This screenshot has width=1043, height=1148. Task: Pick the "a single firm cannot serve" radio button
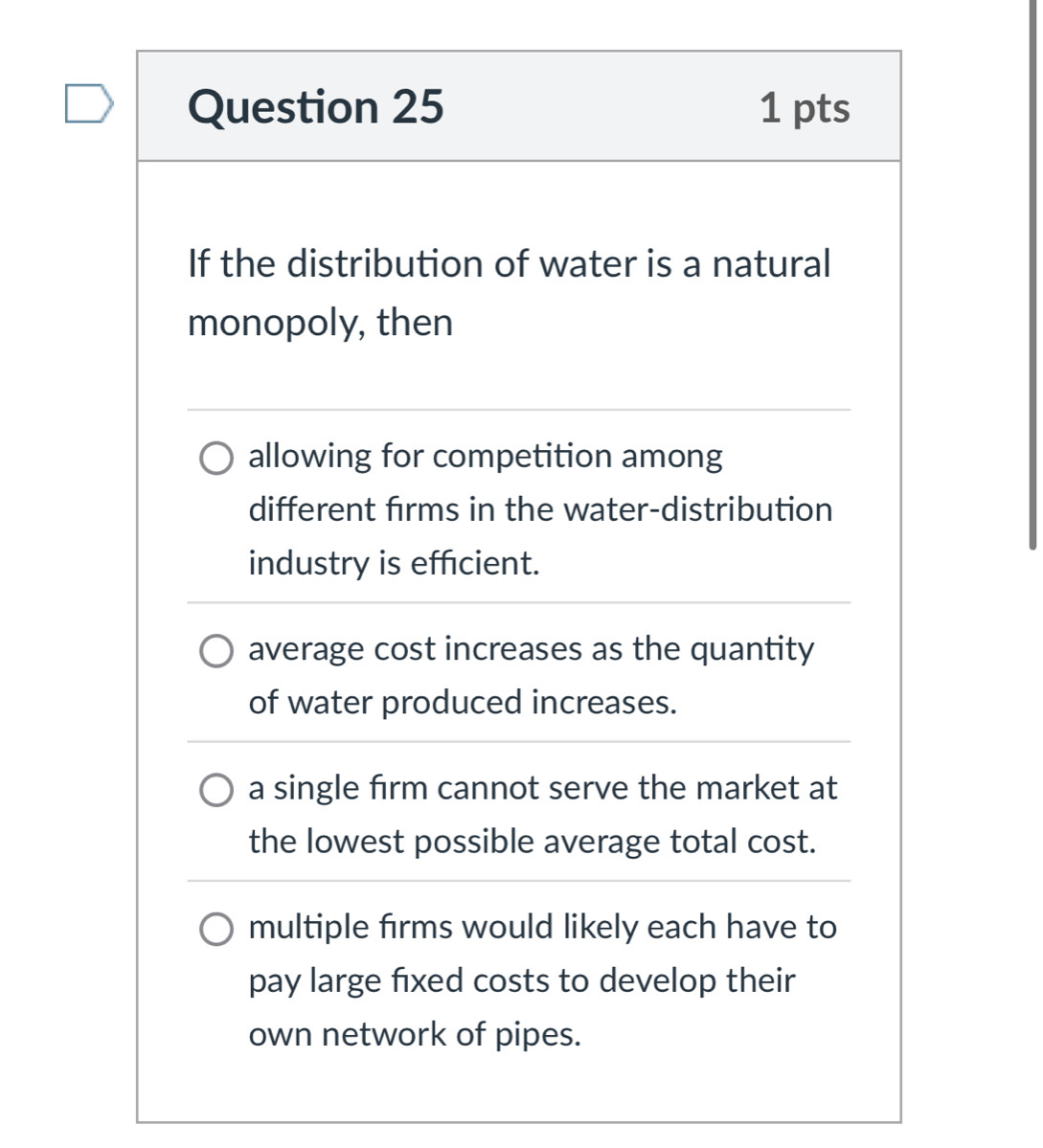click(x=216, y=791)
